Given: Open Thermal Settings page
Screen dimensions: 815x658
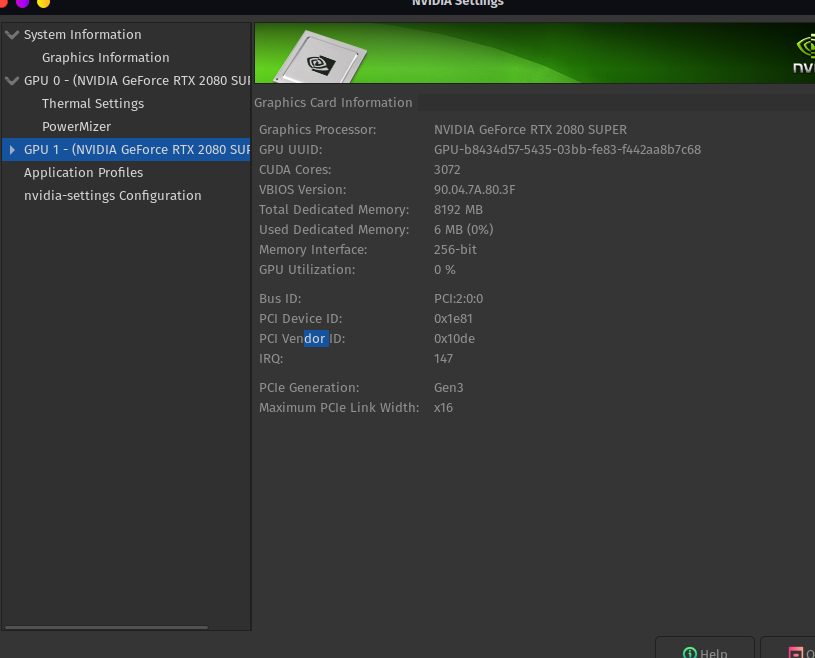Looking at the screenshot, I should tap(93, 103).
